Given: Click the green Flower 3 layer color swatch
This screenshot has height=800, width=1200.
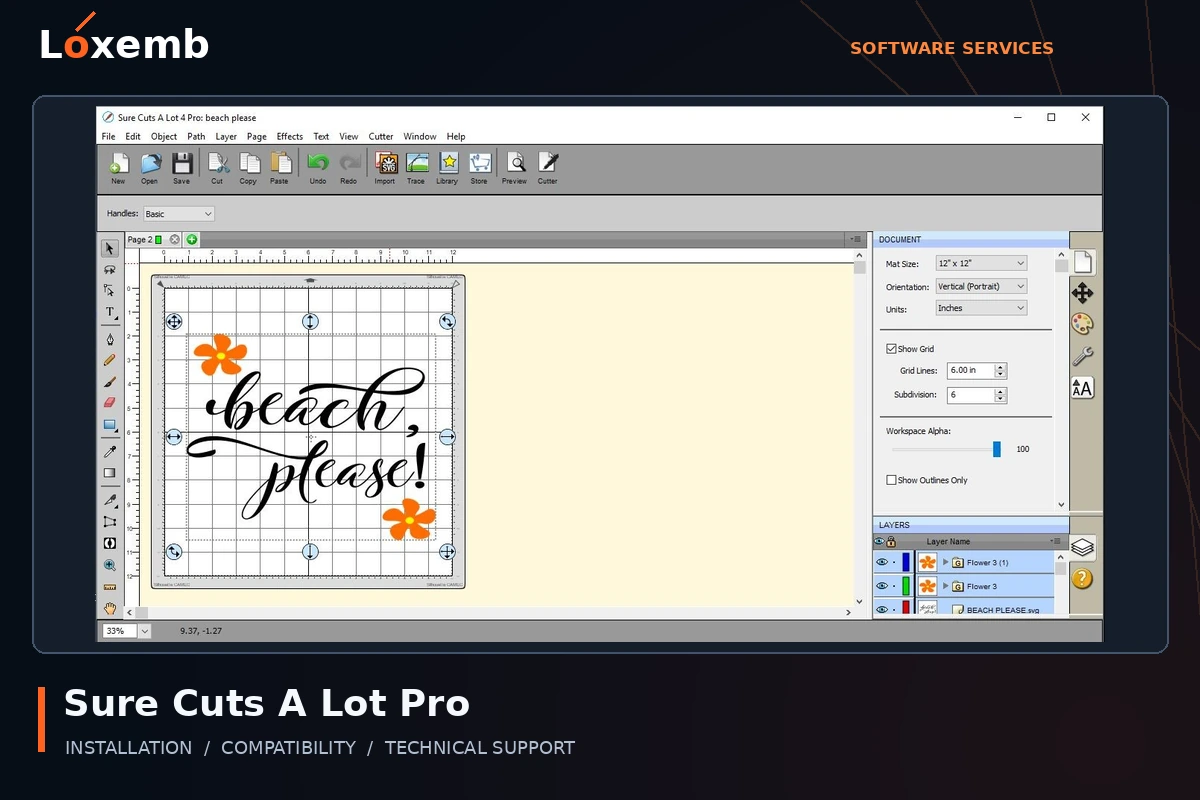Looking at the screenshot, I should coord(906,586).
